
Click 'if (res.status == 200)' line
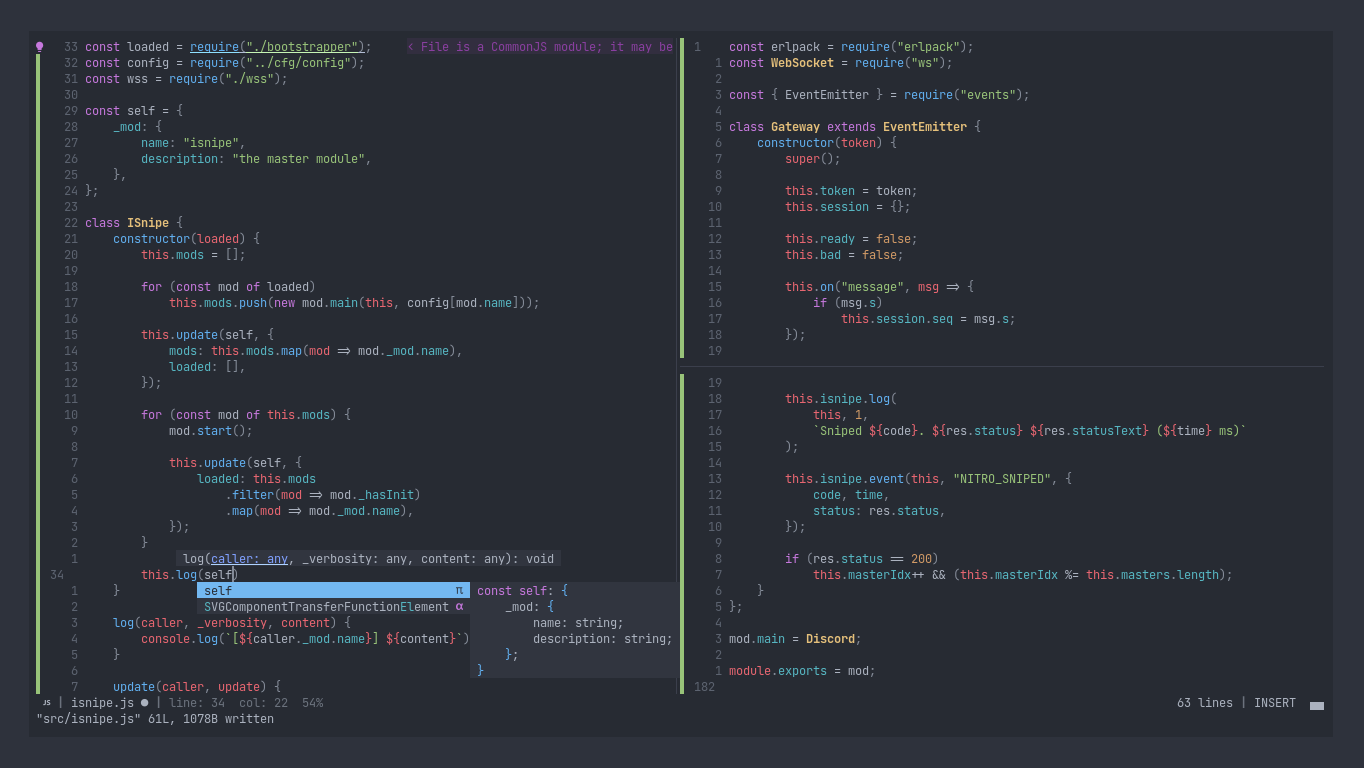pyautogui.click(x=862, y=558)
